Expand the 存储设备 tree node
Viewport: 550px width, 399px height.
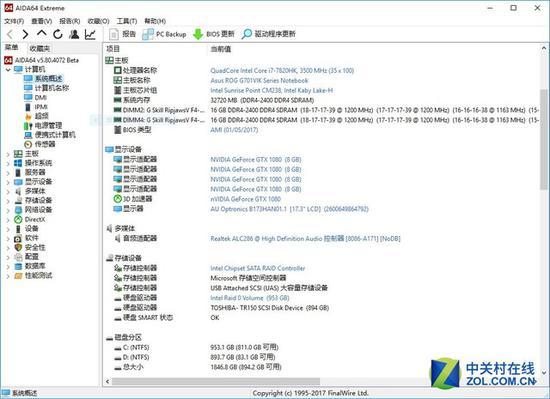click(8, 201)
